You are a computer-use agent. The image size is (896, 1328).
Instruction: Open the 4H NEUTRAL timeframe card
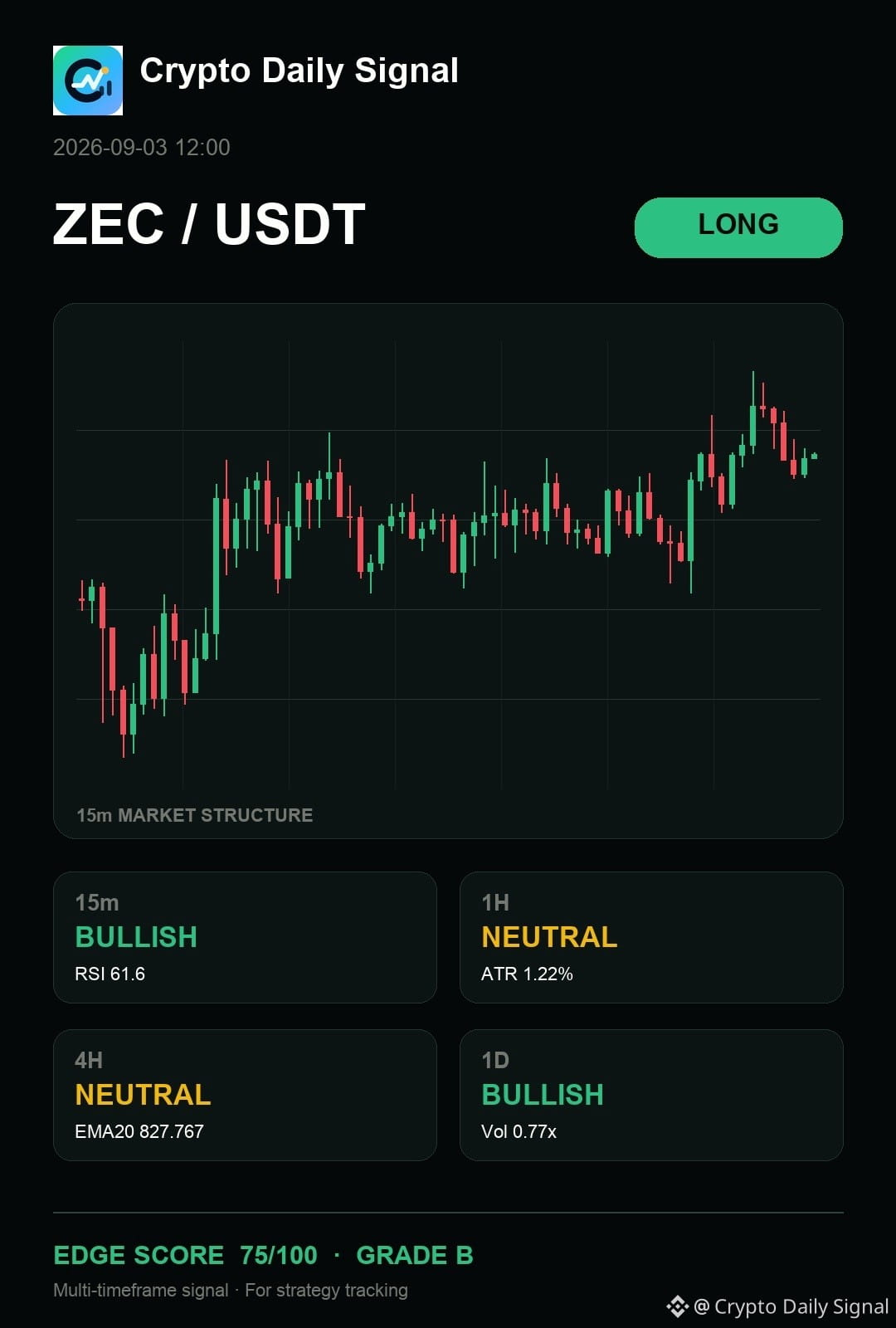point(245,1095)
